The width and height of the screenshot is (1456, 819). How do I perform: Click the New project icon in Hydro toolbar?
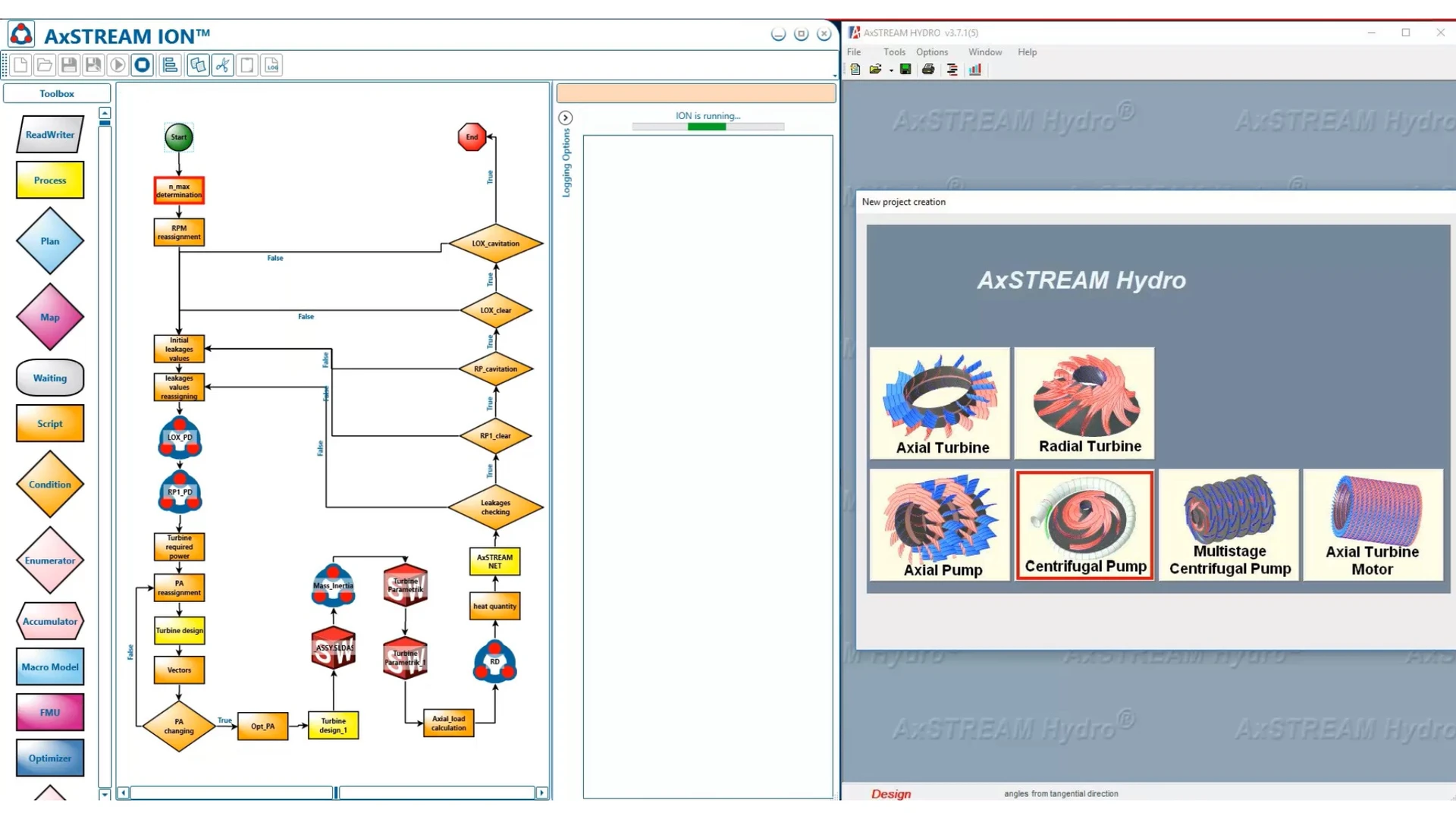855,69
